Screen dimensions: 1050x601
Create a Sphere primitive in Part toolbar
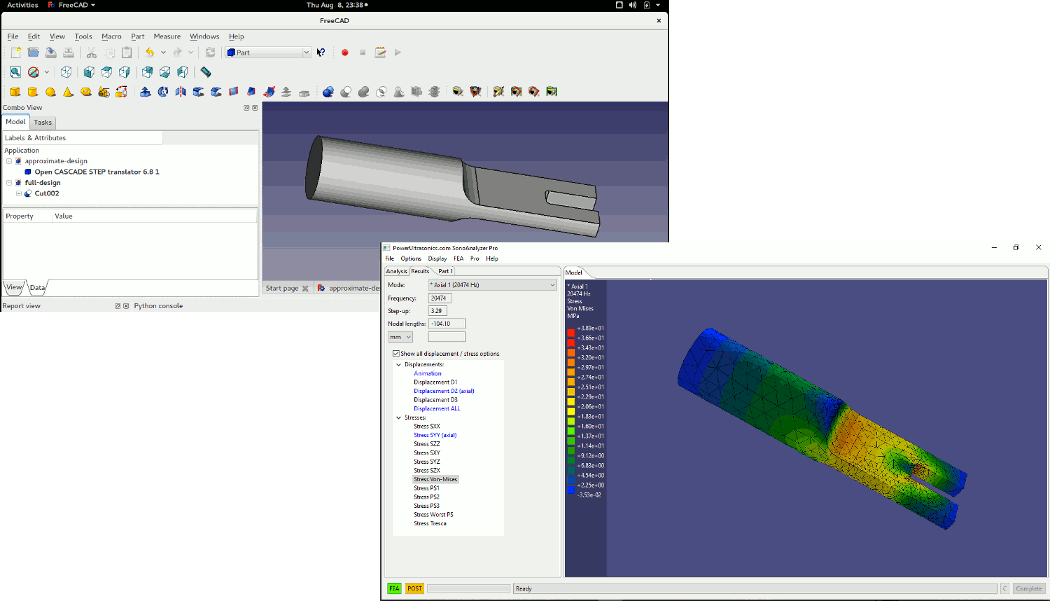coord(50,92)
